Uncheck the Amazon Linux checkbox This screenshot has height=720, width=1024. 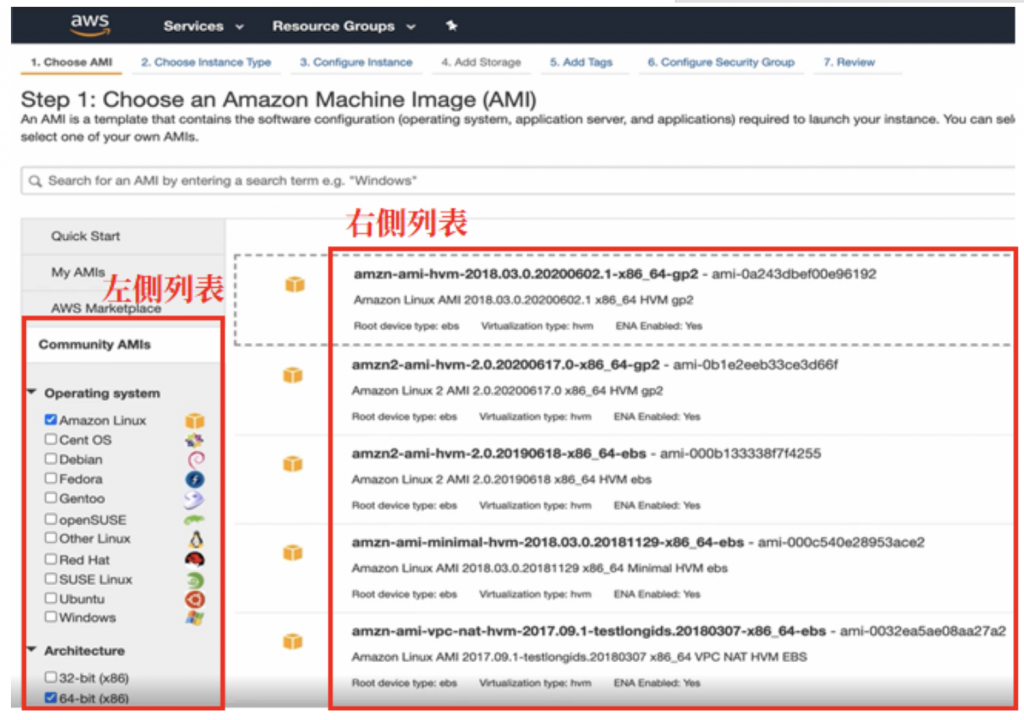click(x=51, y=419)
